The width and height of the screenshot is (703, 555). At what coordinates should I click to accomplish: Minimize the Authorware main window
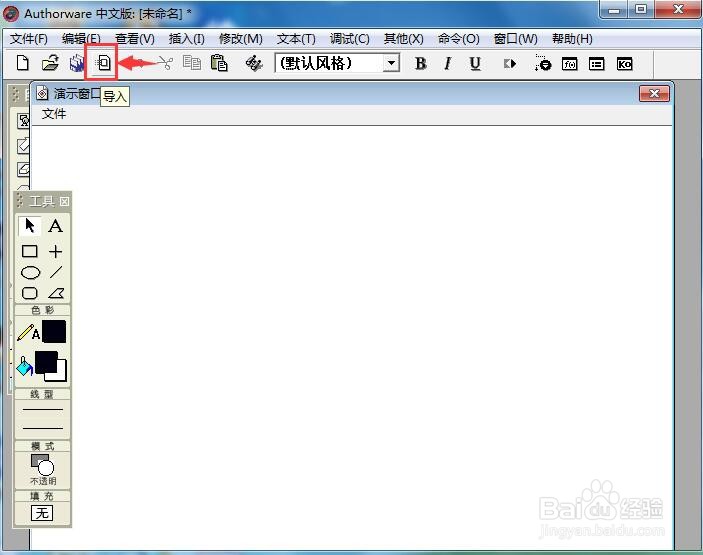pos(614,9)
